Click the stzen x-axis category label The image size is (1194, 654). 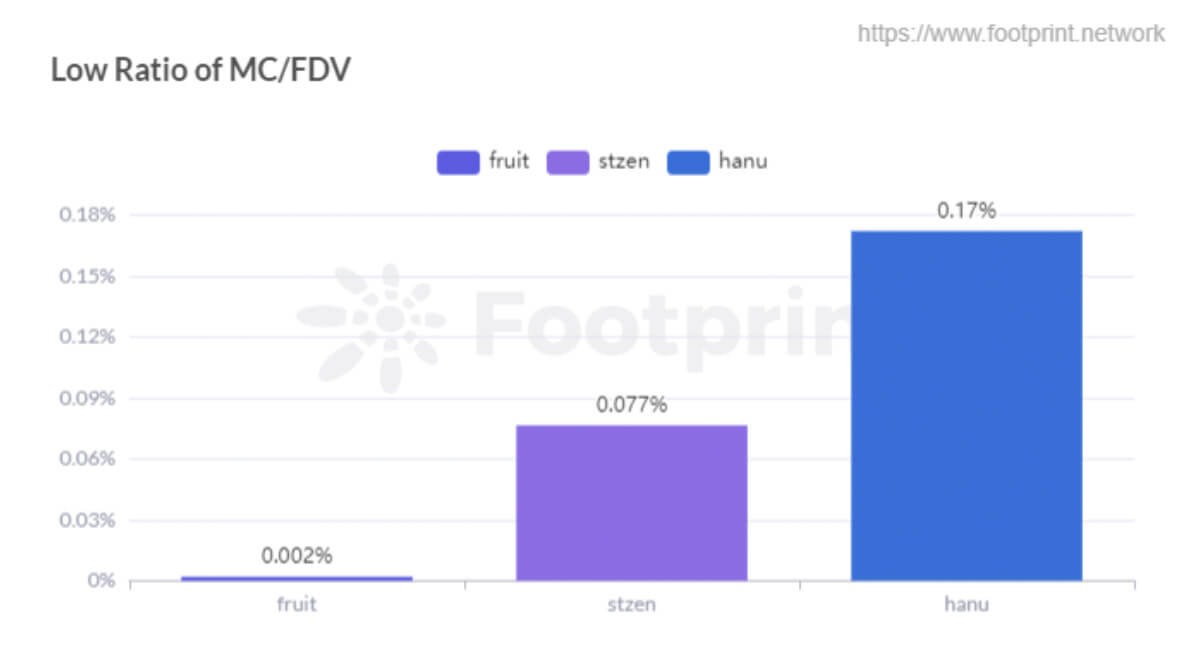[x=631, y=604]
